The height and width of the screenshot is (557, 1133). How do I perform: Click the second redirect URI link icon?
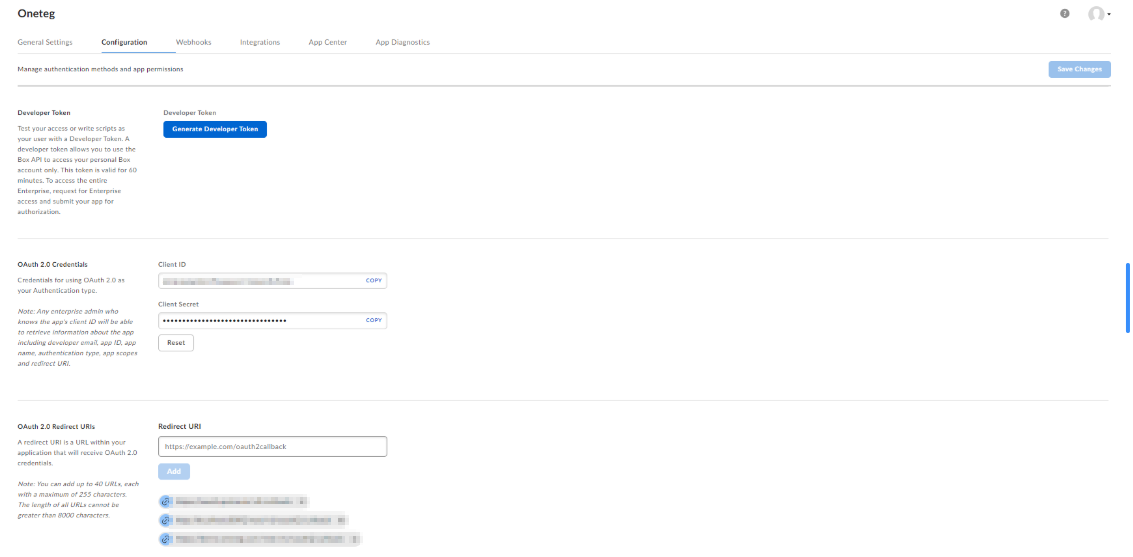tap(166, 520)
